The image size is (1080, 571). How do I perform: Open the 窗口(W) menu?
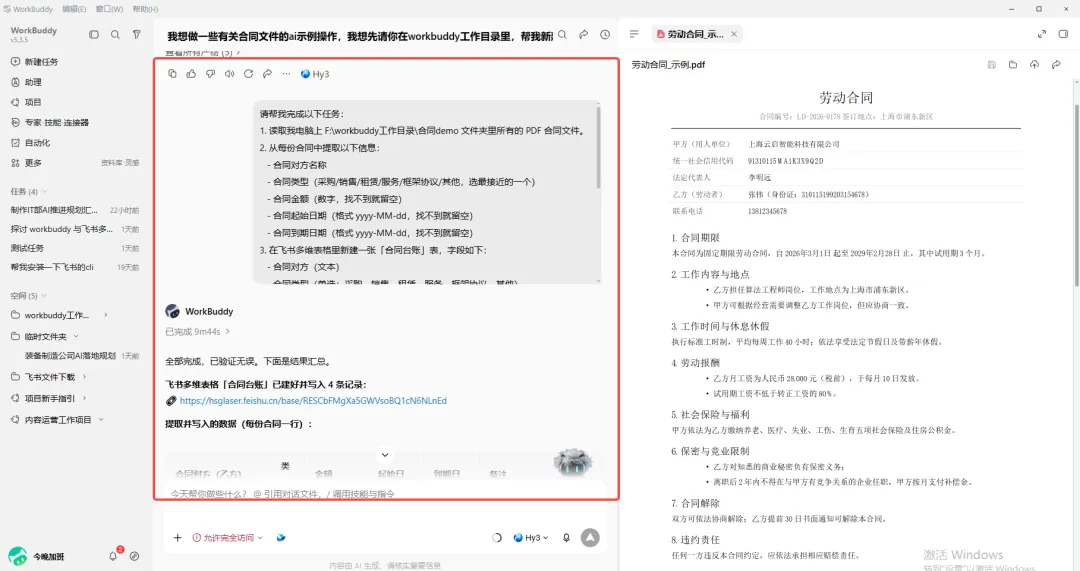(x=109, y=9)
